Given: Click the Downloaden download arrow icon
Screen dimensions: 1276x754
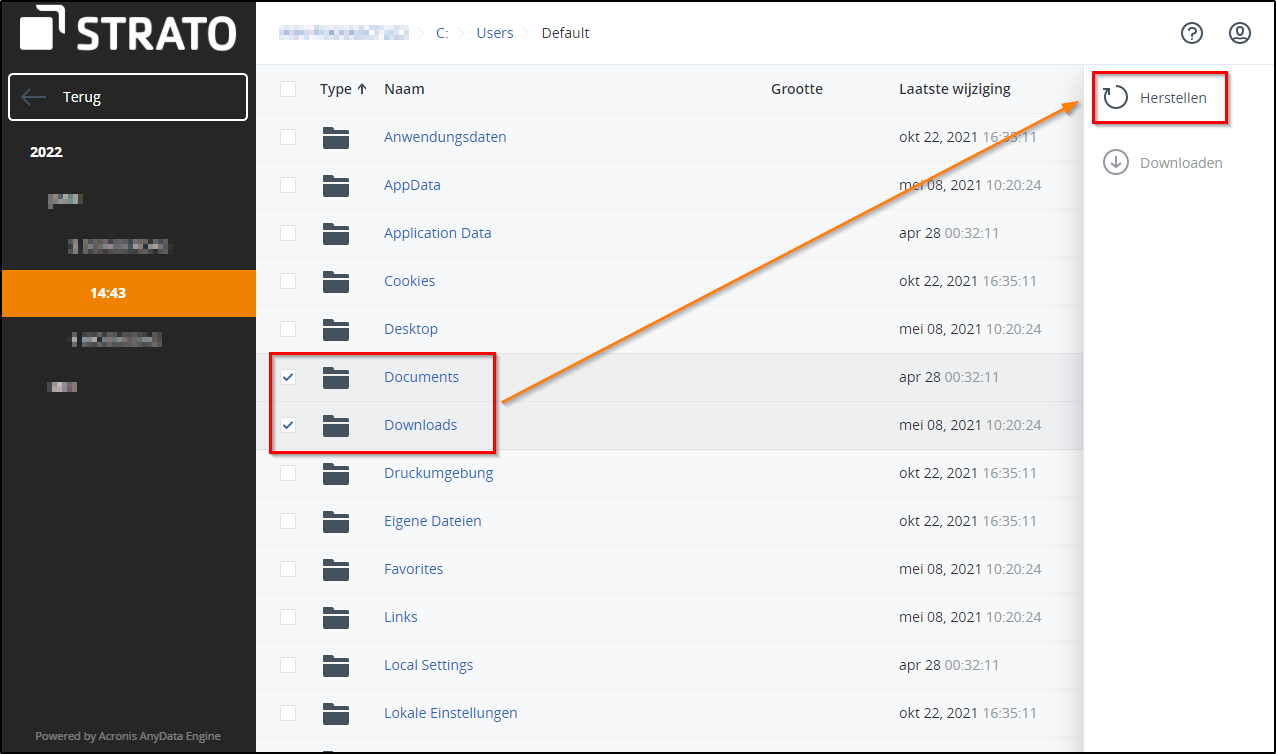Looking at the screenshot, I should coord(1115,162).
